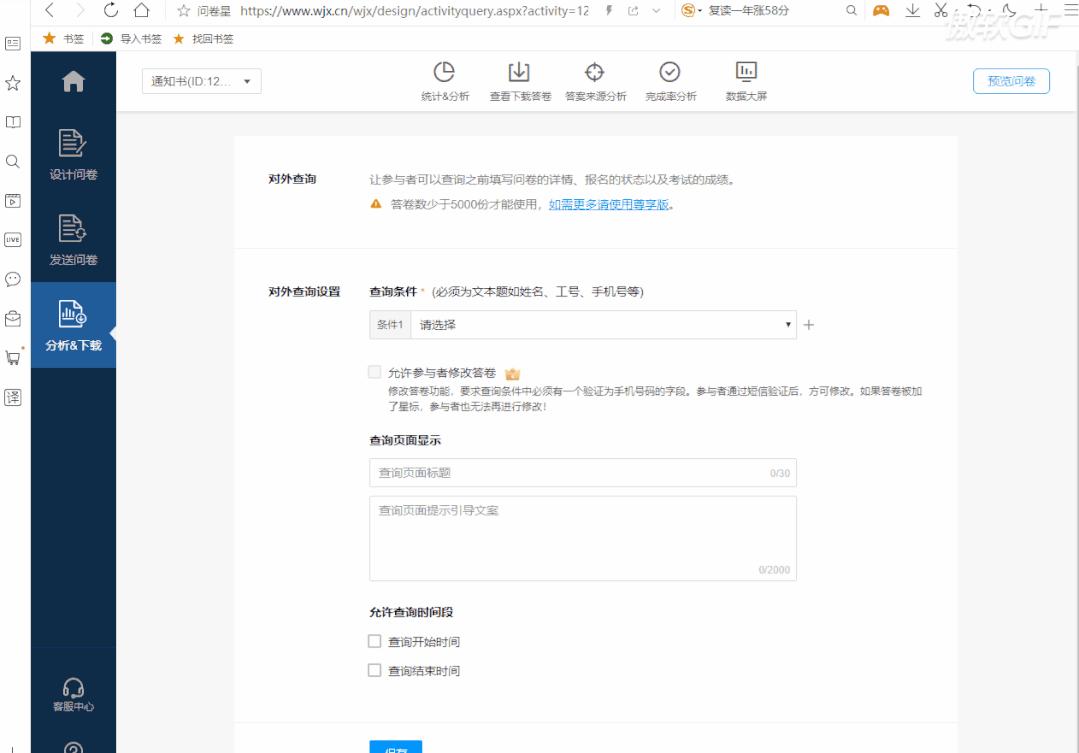Open the 条件1 请选择 dropdown
Image resolution: width=1079 pixels, height=753 pixels.
coord(600,325)
